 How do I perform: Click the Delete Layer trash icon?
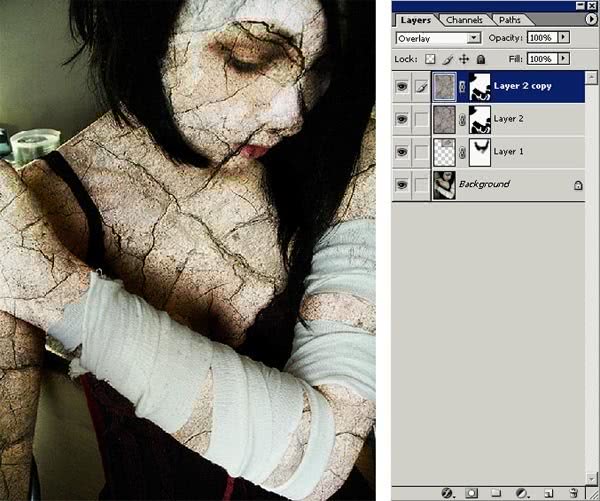(573, 493)
